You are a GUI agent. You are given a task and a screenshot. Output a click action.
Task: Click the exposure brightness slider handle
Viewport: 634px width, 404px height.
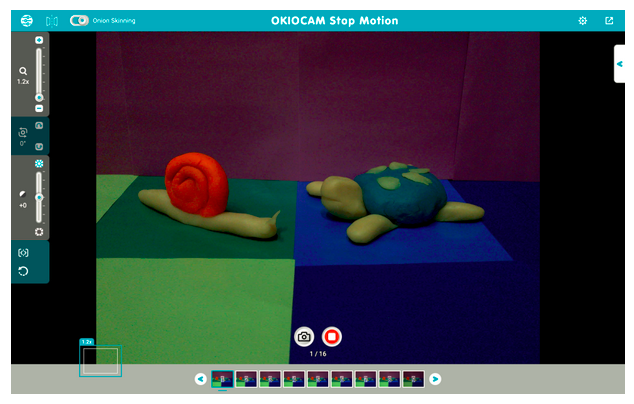point(39,197)
